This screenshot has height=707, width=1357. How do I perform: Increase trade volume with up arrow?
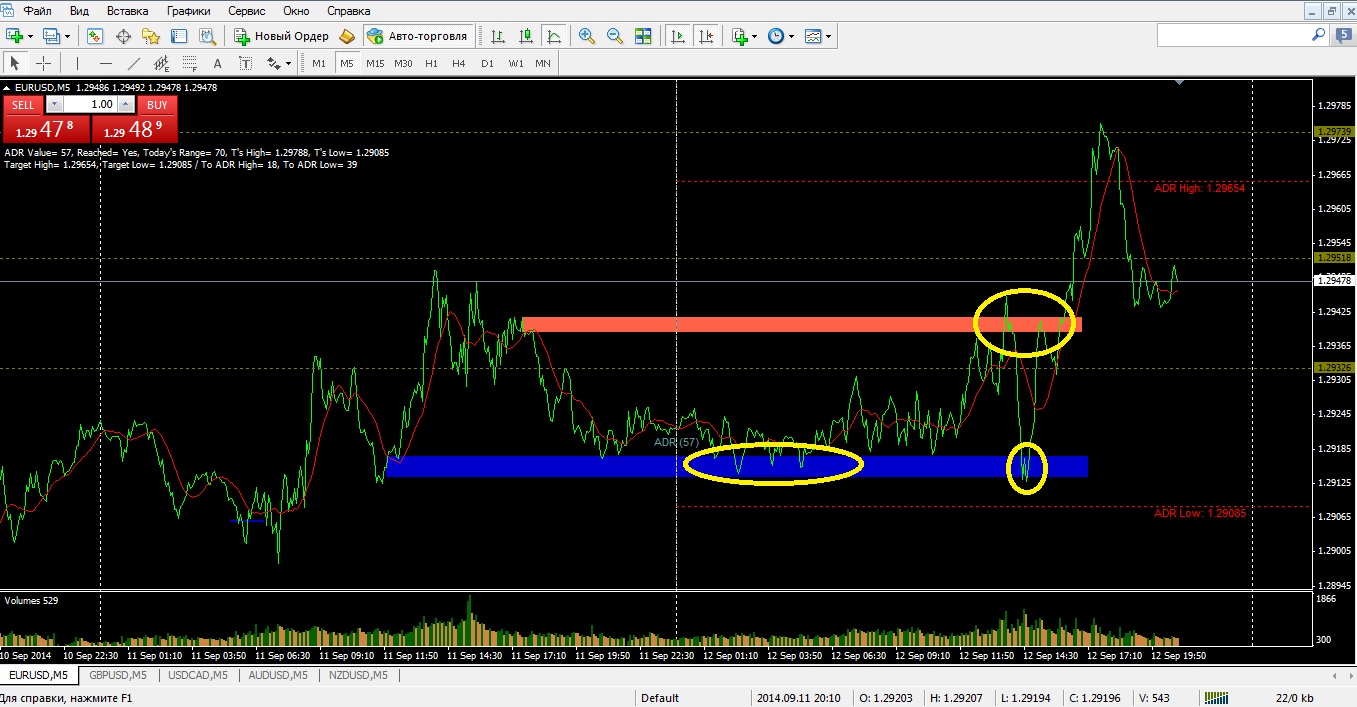125,104
